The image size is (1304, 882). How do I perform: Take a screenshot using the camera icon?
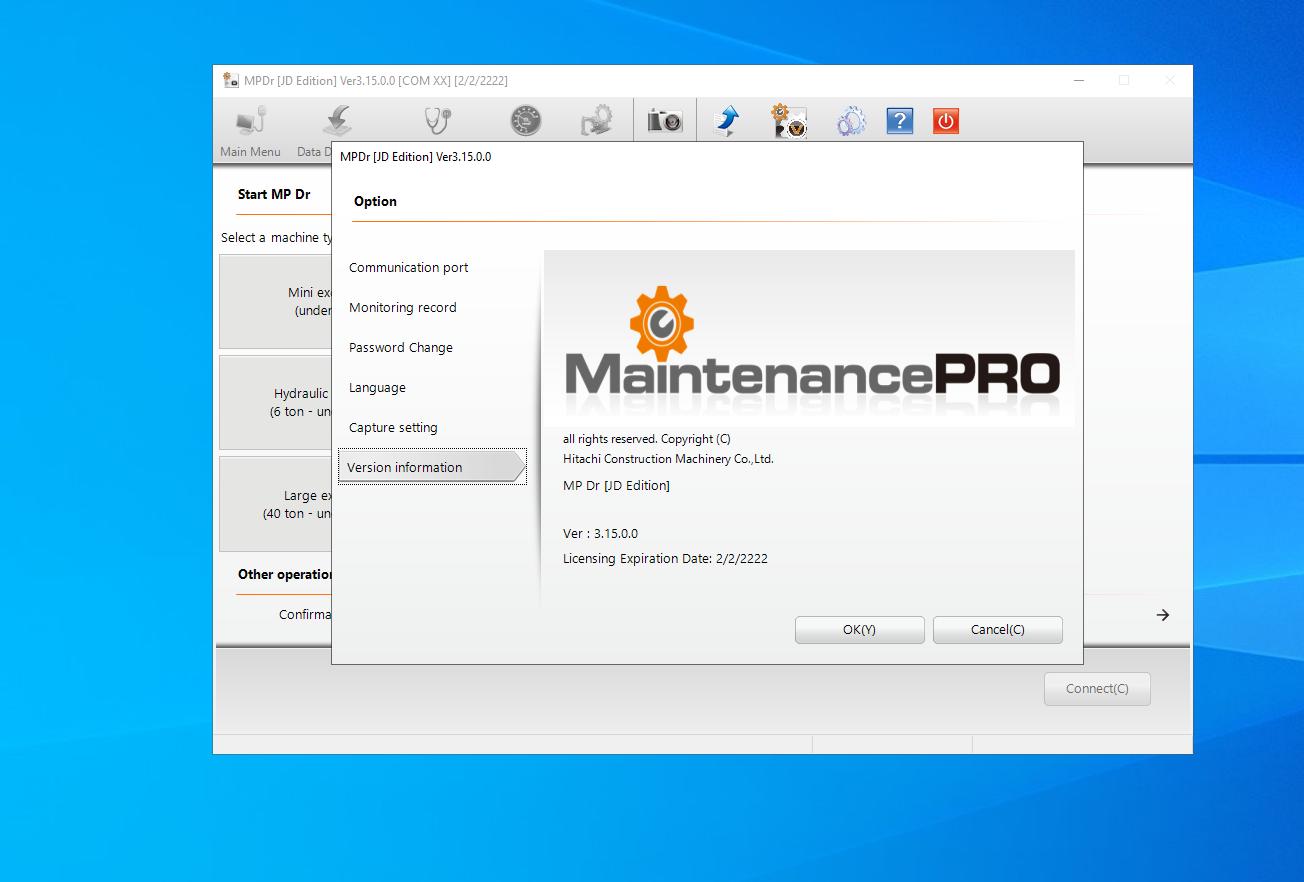665,118
